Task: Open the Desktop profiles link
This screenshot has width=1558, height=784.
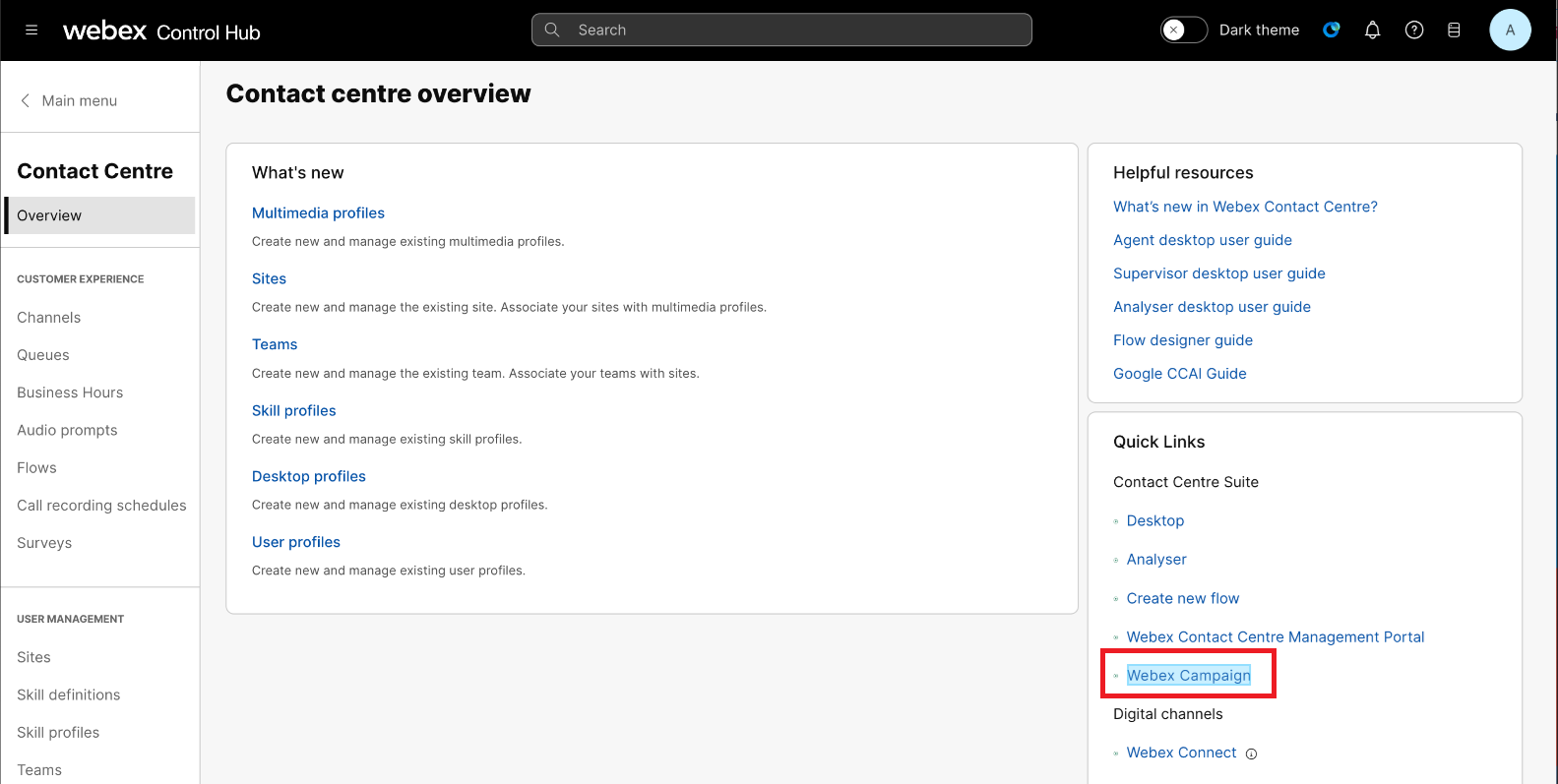Action: click(x=308, y=477)
